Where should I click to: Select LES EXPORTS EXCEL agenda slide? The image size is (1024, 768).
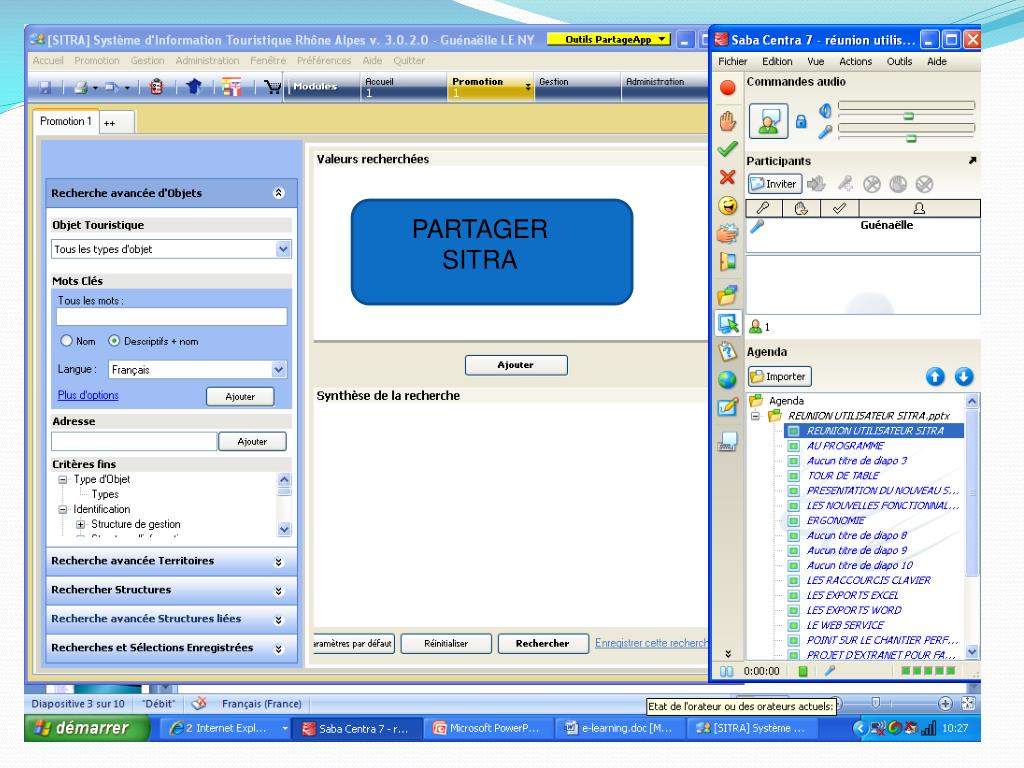pyautogui.click(x=852, y=596)
